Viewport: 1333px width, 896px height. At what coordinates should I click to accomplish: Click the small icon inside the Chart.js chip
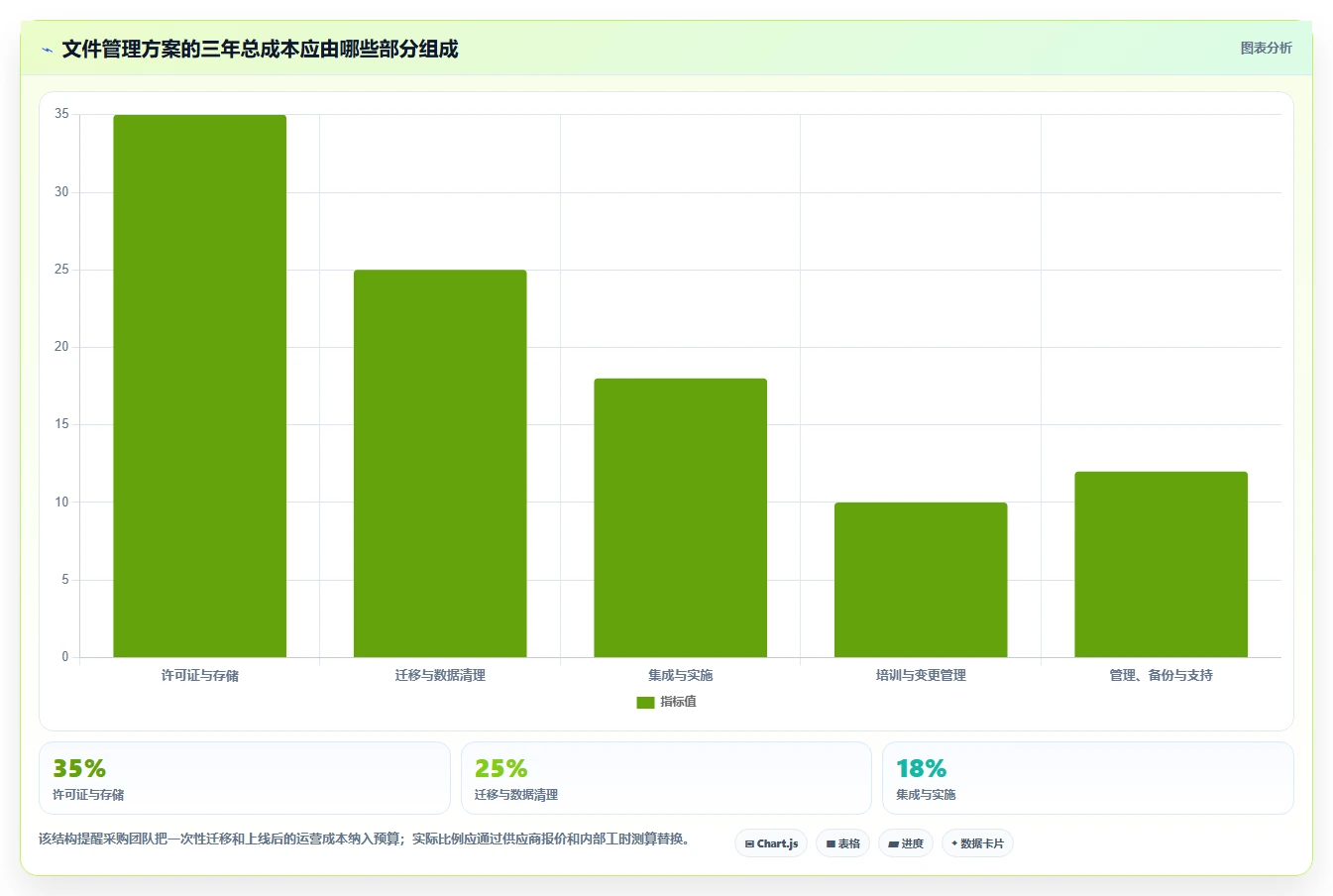tap(749, 844)
